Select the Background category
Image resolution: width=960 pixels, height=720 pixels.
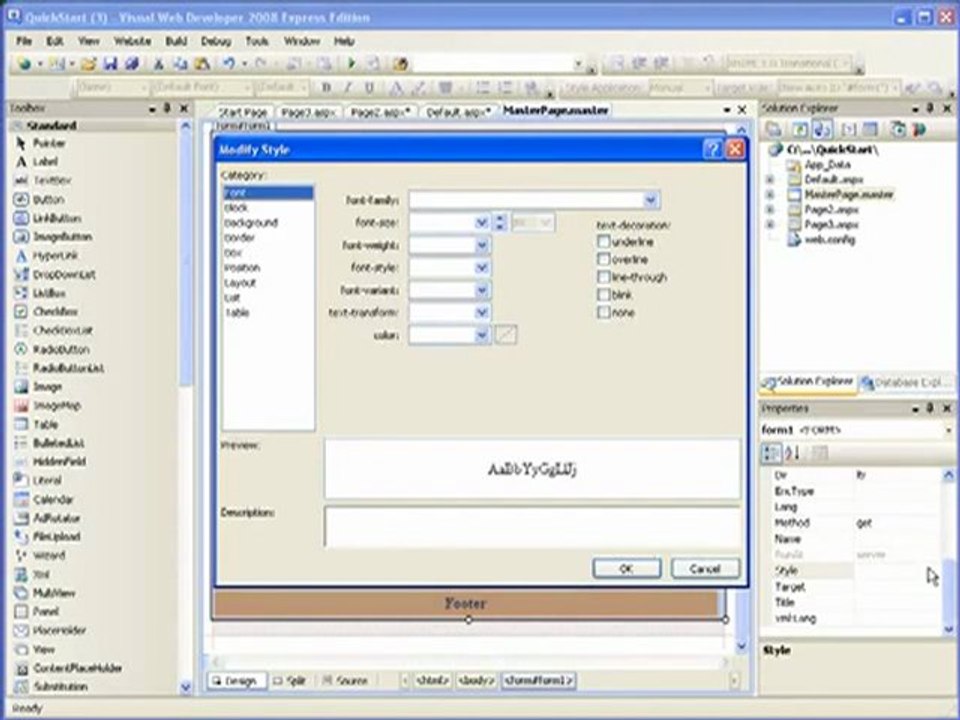tap(251, 223)
